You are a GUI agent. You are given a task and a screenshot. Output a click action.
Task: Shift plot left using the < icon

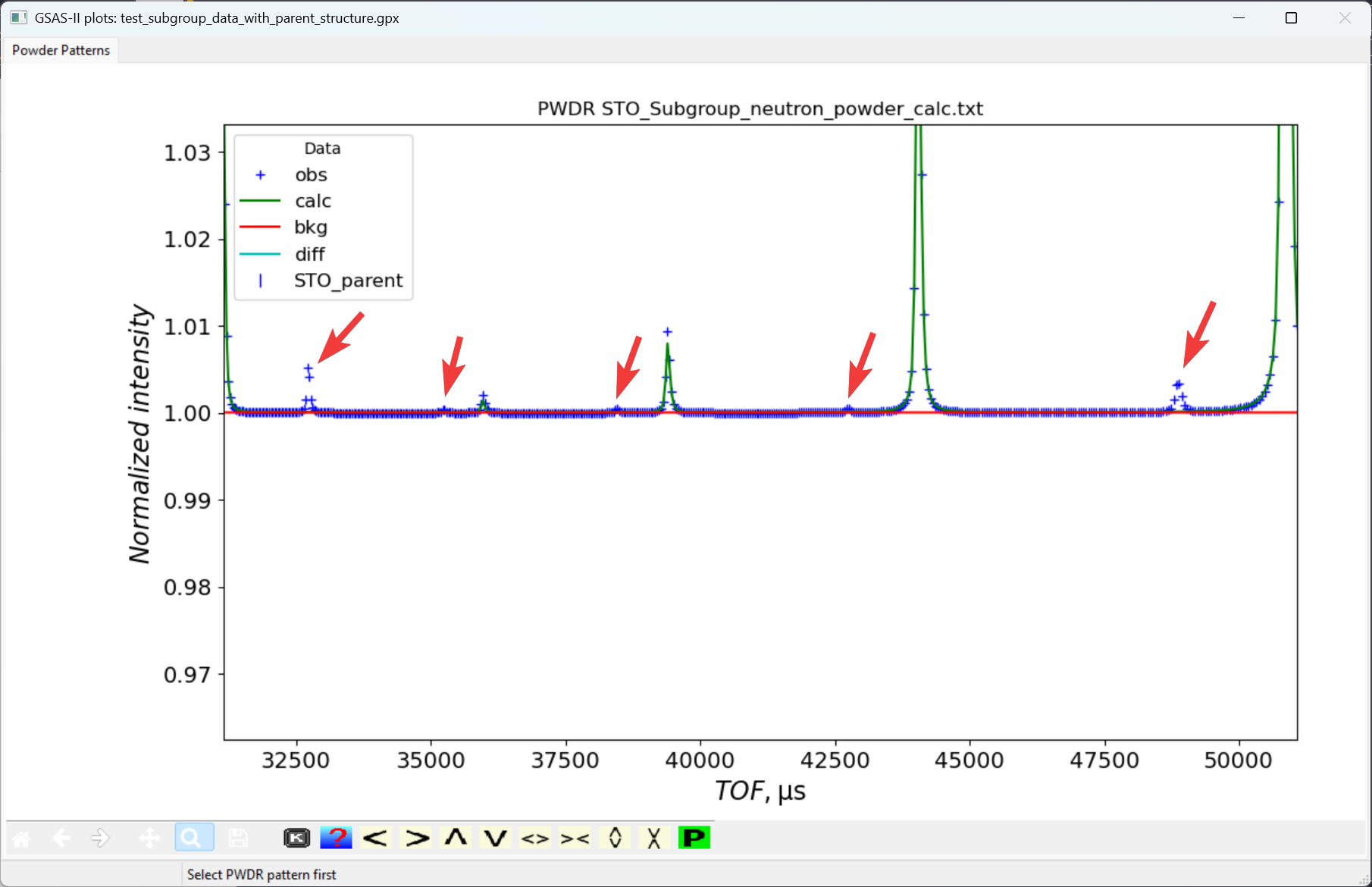coord(374,837)
